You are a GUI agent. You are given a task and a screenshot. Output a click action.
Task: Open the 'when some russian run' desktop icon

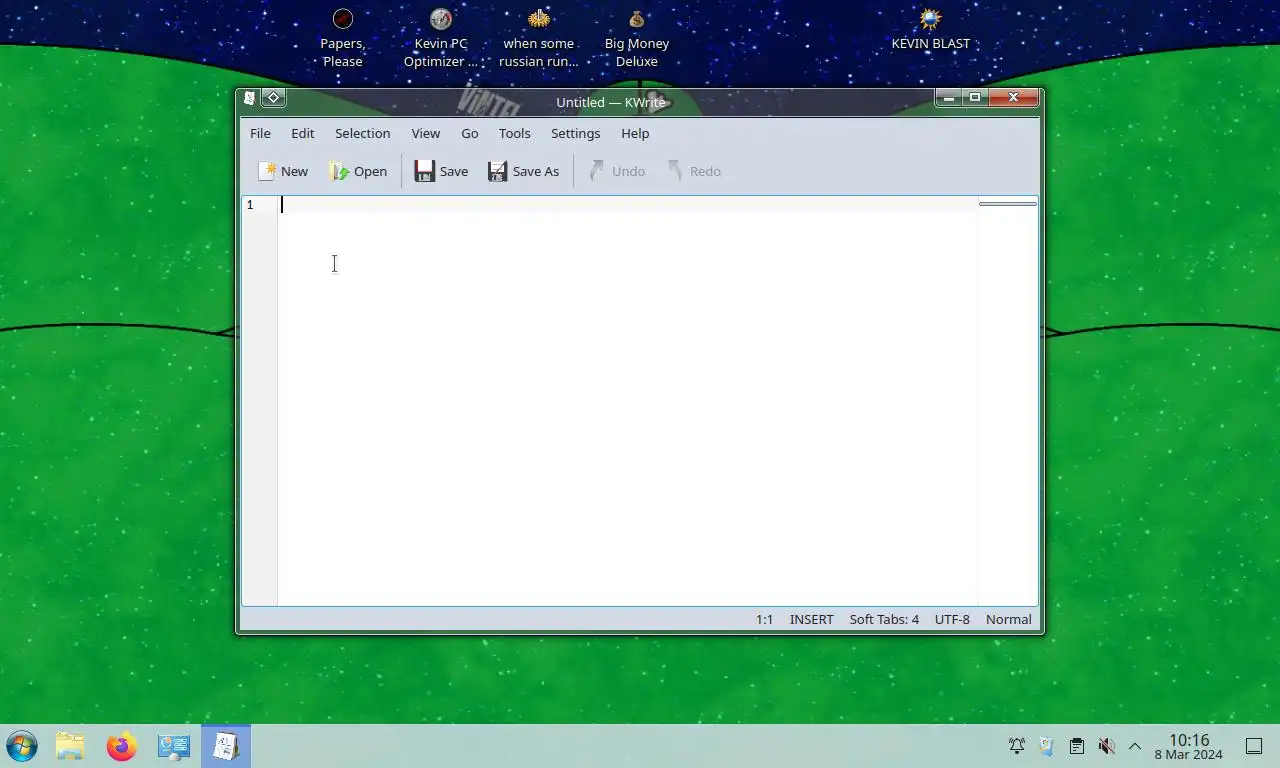coord(539,38)
